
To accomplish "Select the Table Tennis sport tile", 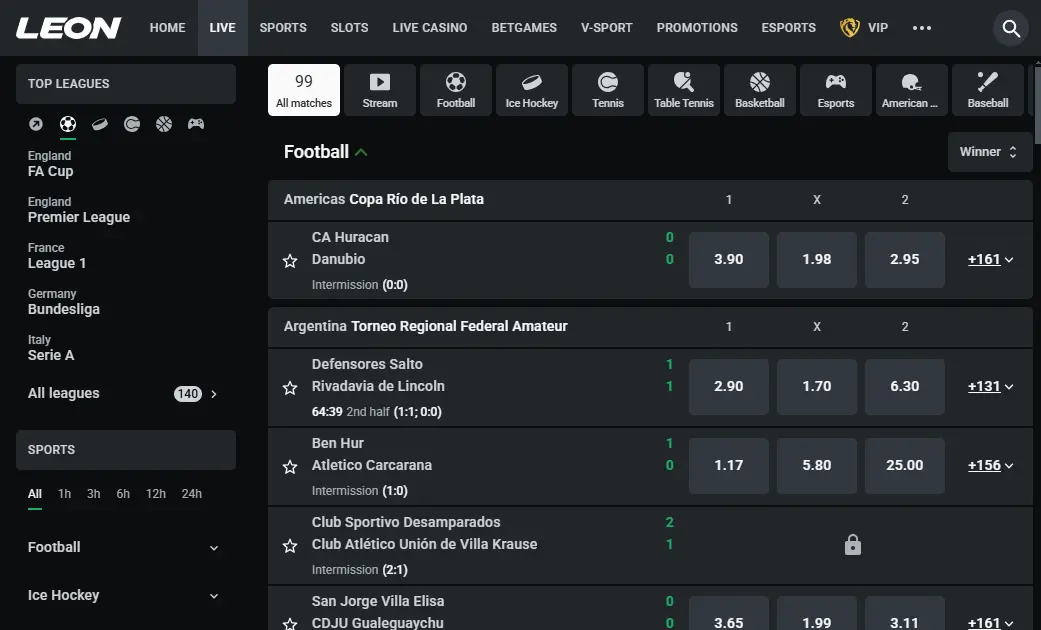I will coord(684,90).
